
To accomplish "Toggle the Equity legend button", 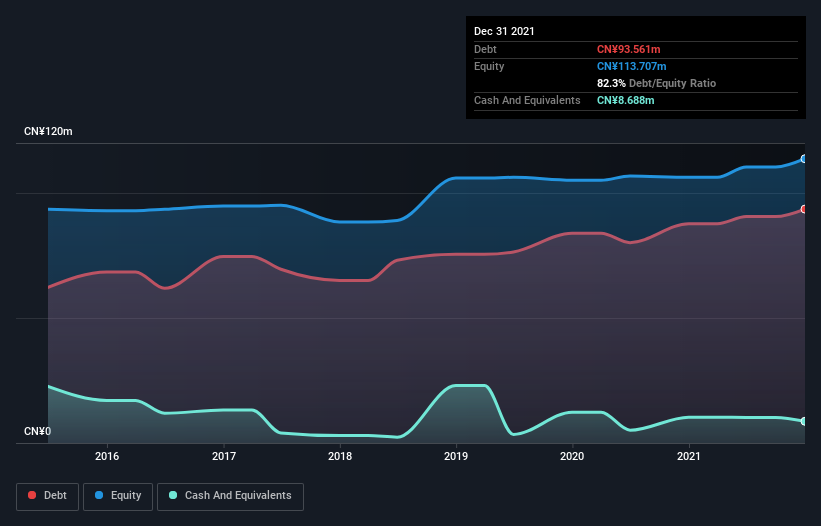I will point(118,496).
